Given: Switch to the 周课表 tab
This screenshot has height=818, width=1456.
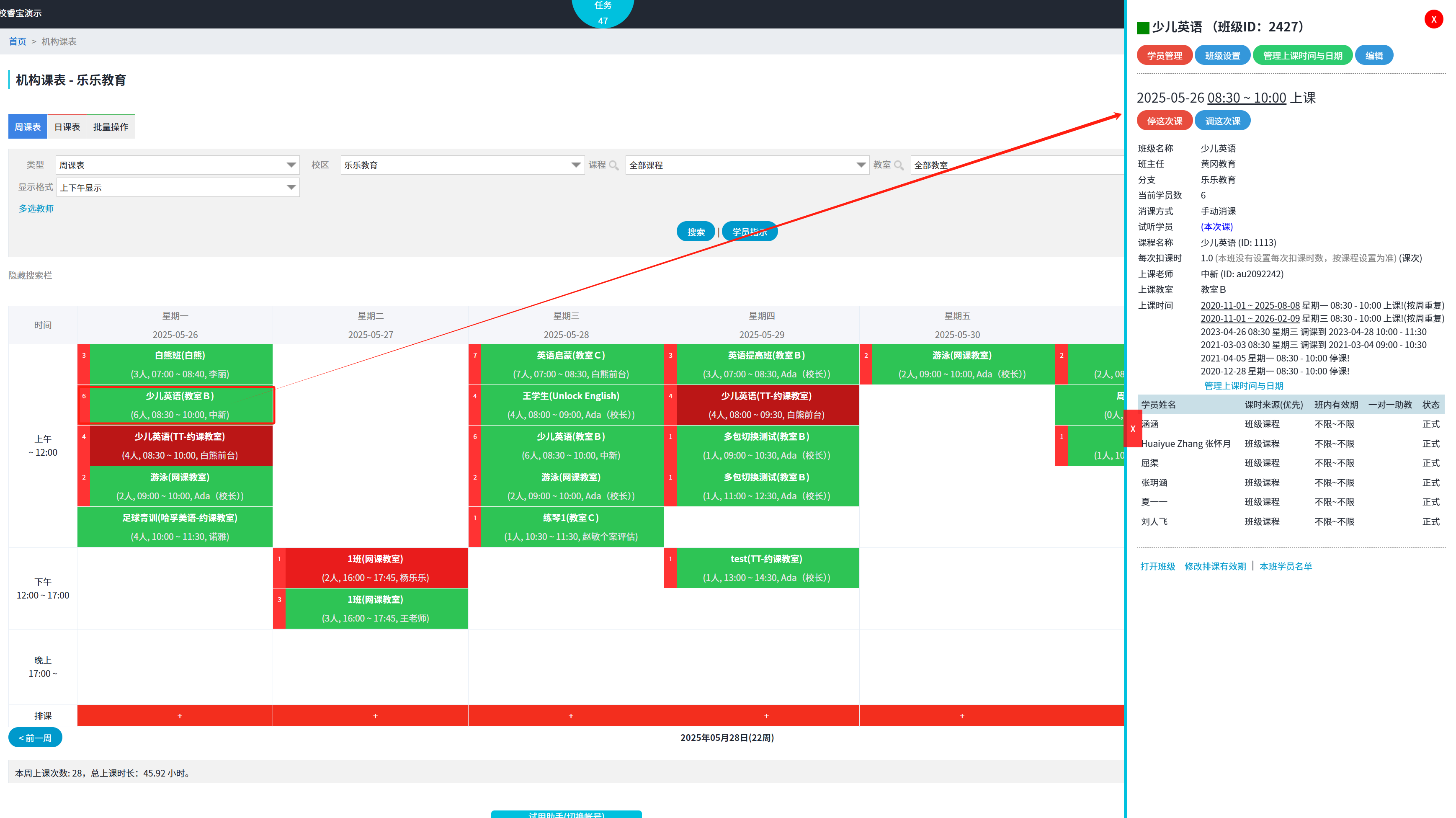Looking at the screenshot, I should coord(28,126).
